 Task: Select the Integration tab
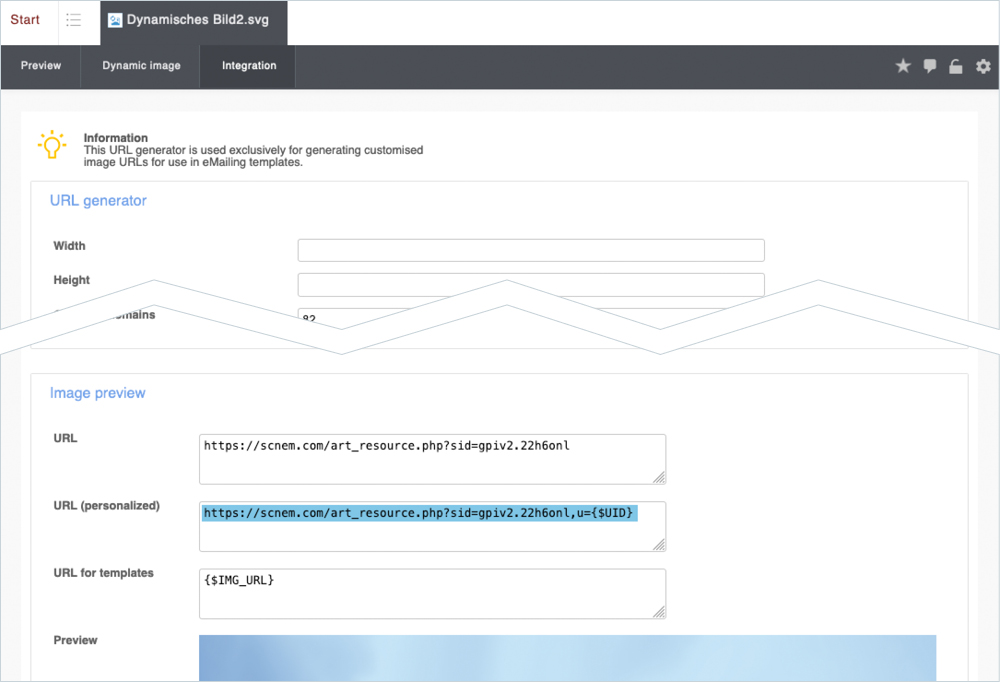click(x=249, y=66)
